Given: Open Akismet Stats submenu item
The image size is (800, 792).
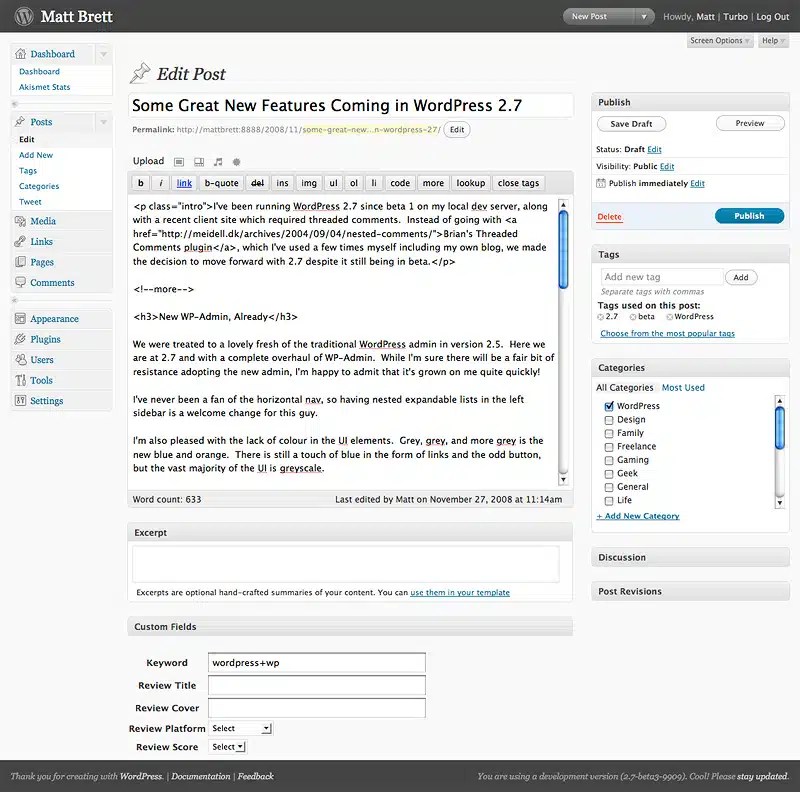Looking at the screenshot, I should point(44,87).
